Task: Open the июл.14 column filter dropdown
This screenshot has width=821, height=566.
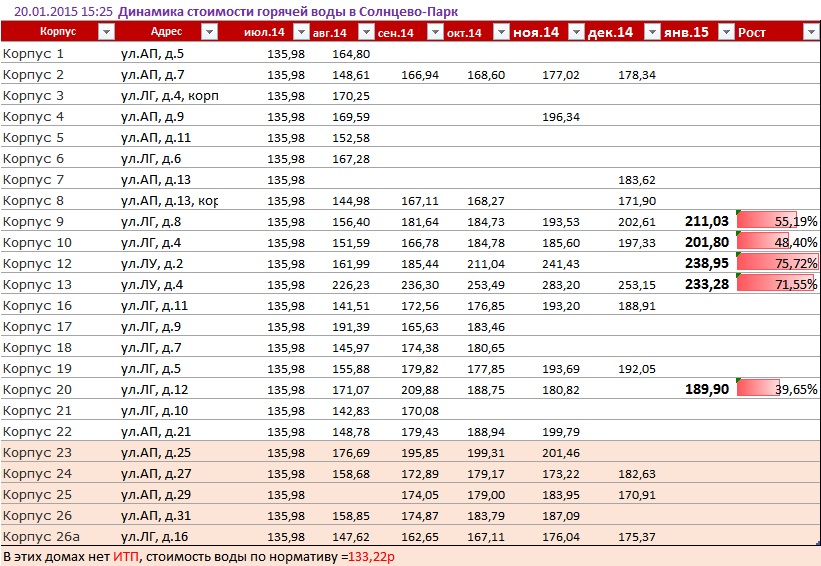Action: tap(301, 32)
